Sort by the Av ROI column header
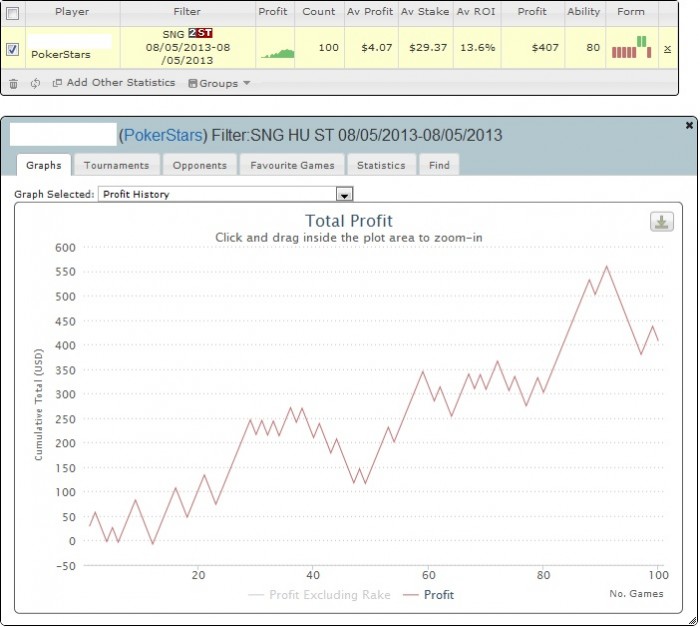Screen dimensions: 700x627 [476, 12]
